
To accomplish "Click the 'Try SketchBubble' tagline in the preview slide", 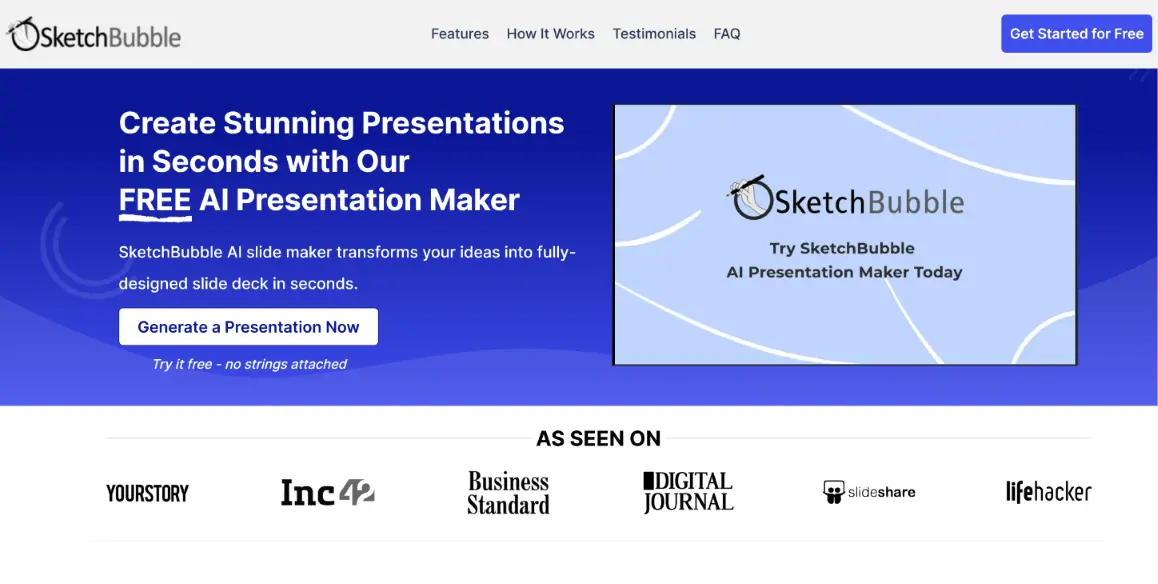I will (843, 249).
